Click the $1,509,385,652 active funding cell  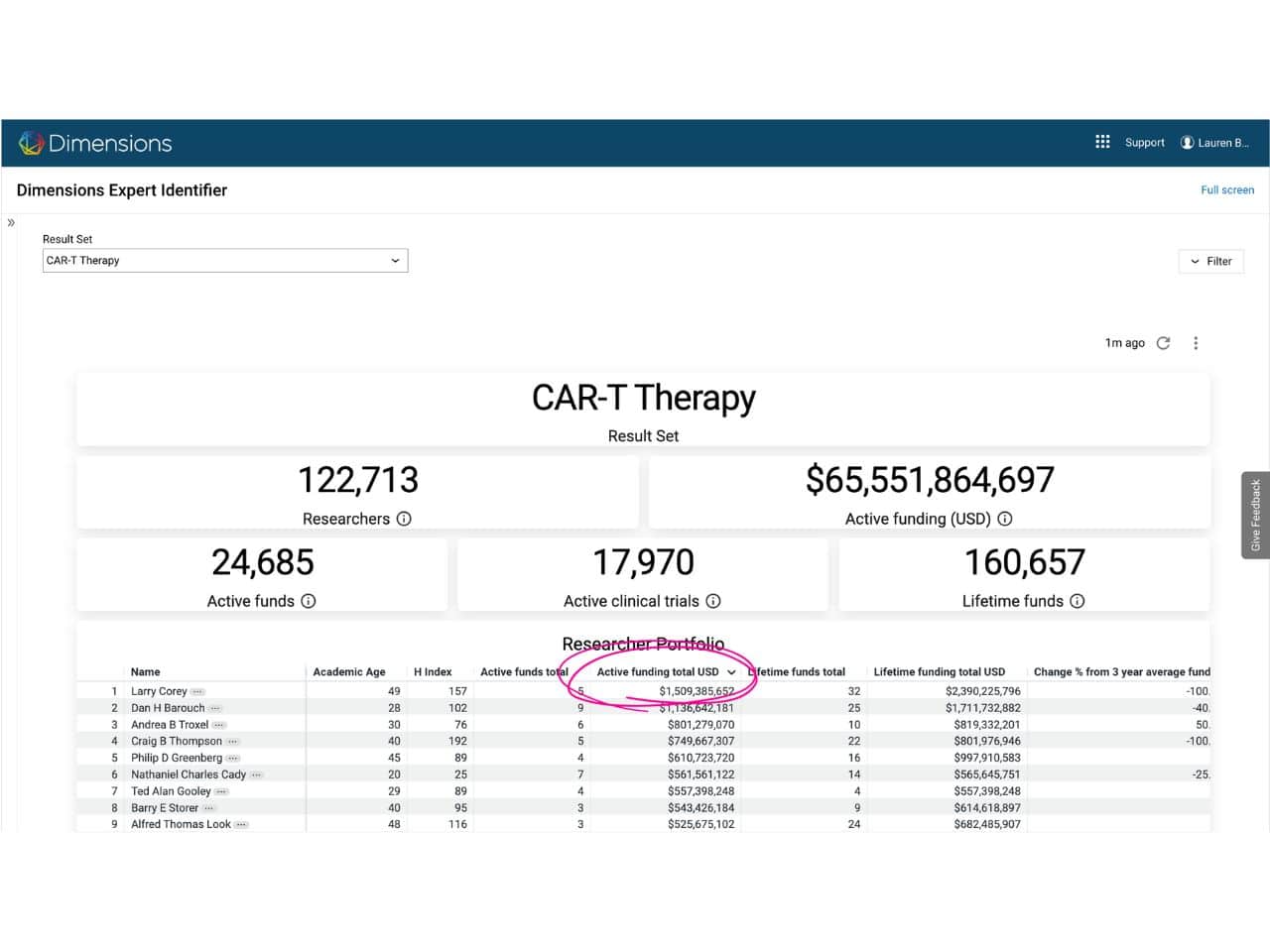pos(697,691)
